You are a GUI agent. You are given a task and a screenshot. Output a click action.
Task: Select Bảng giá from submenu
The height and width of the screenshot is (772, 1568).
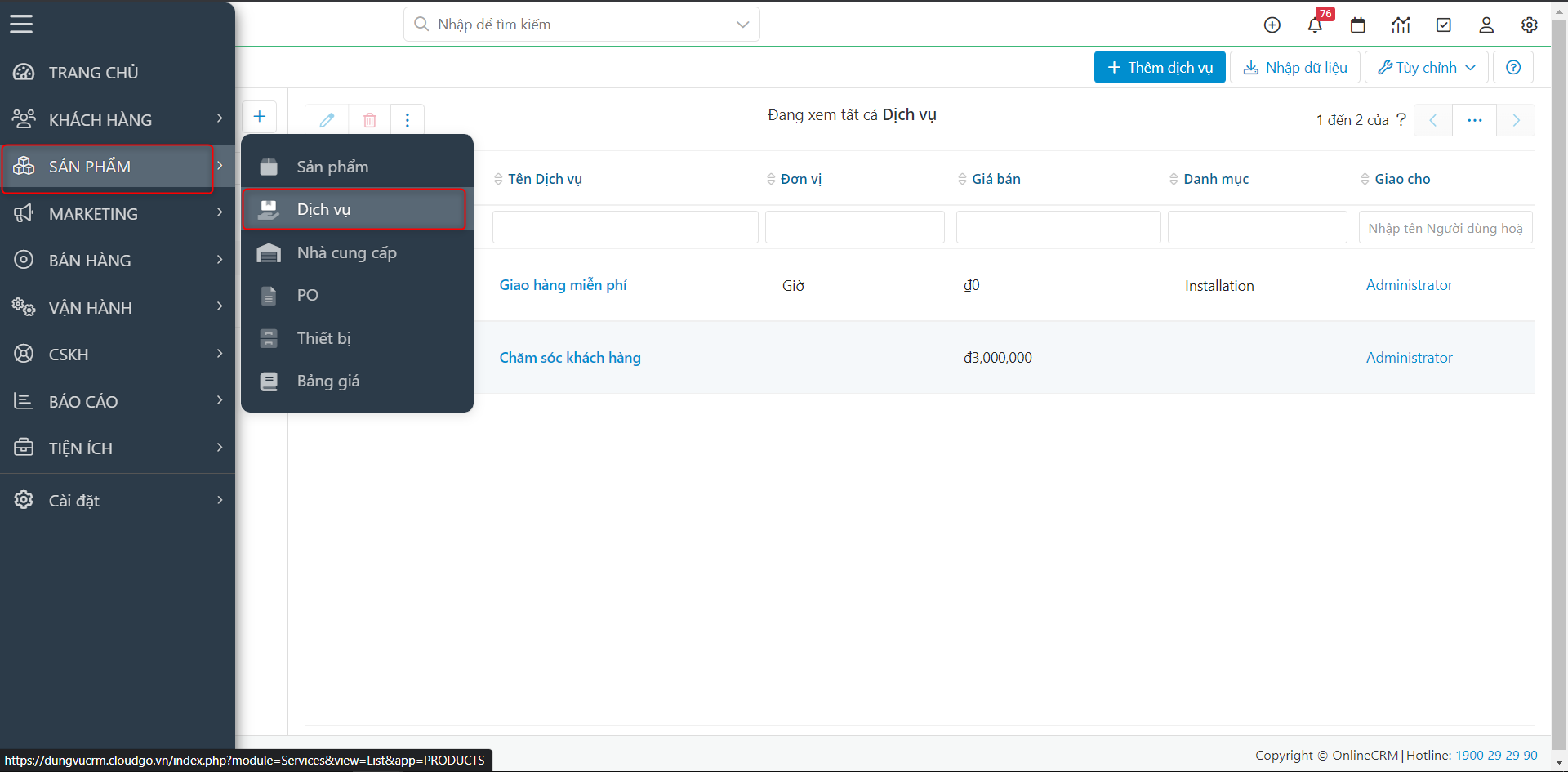tap(327, 382)
